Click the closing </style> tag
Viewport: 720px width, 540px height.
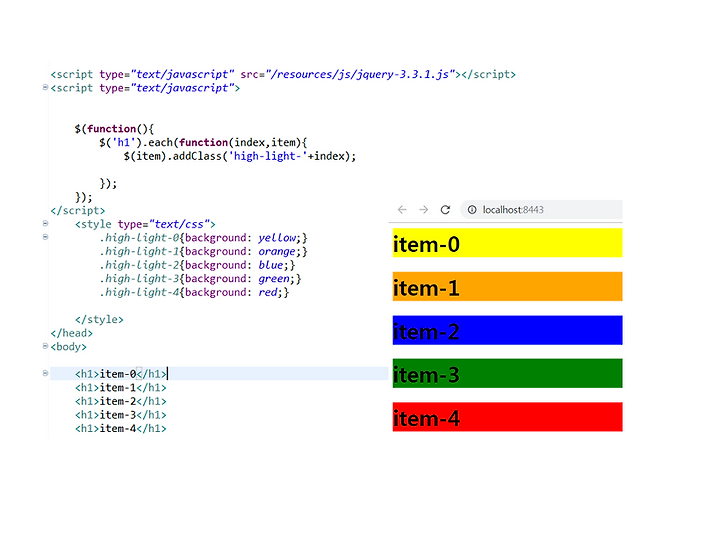(x=99, y=320)
